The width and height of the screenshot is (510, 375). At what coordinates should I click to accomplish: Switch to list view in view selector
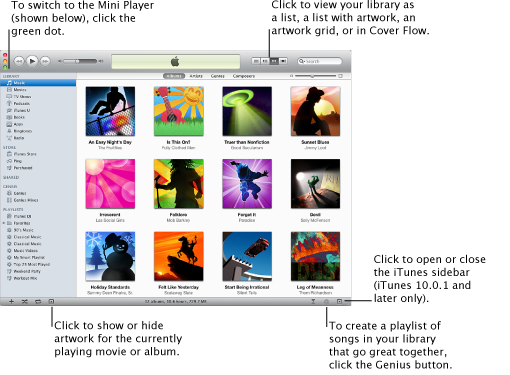[x=256, y=61]
